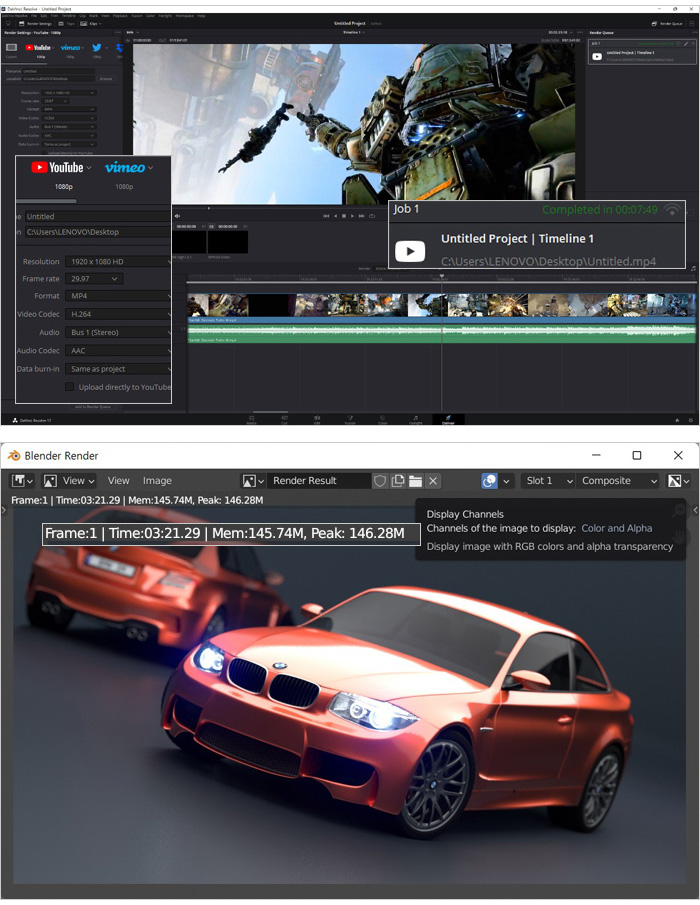Toggle loop playback icon in Resolve transport

click(x=372, y=216)
